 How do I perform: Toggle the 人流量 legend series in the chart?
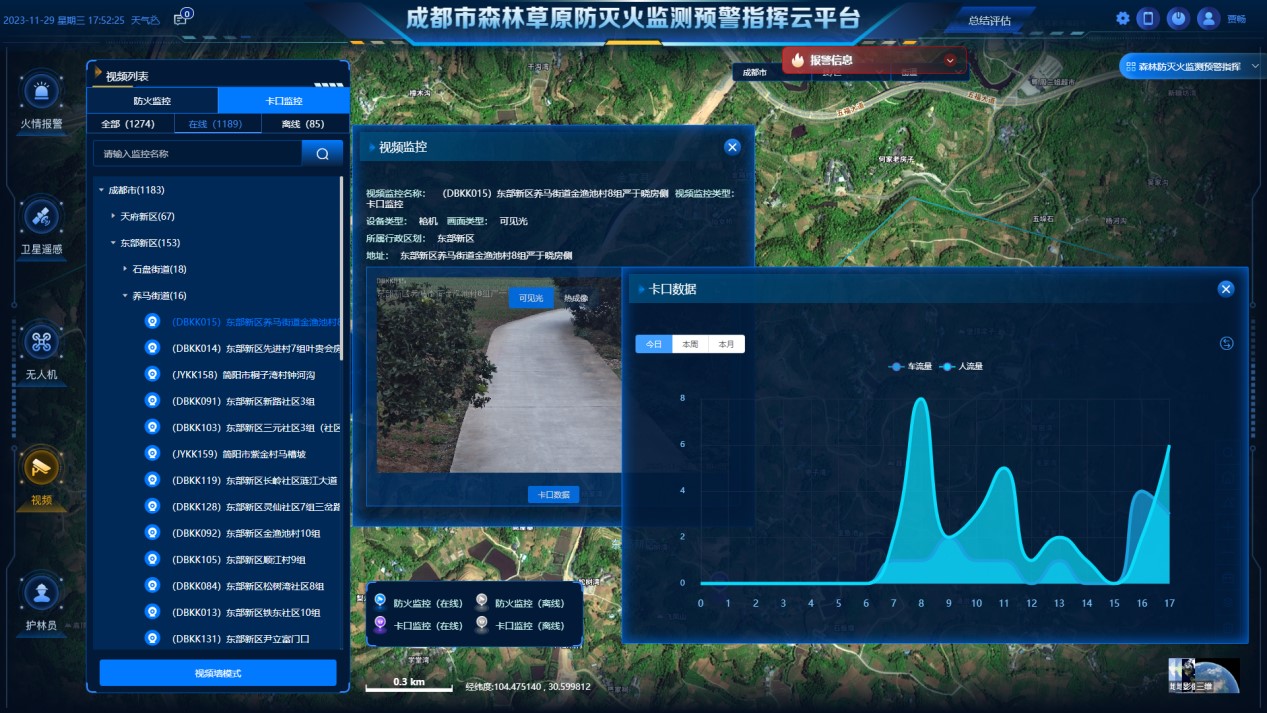coord(961,367)
